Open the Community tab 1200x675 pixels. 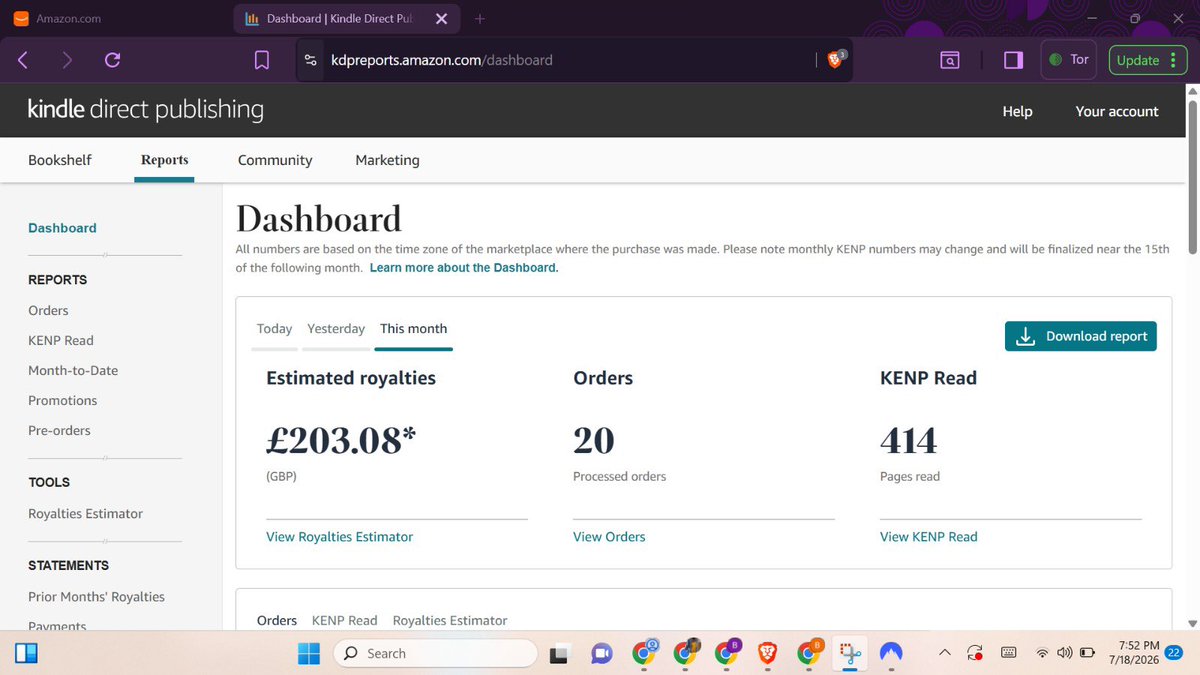pyautogui.click(x=275, y=160)
